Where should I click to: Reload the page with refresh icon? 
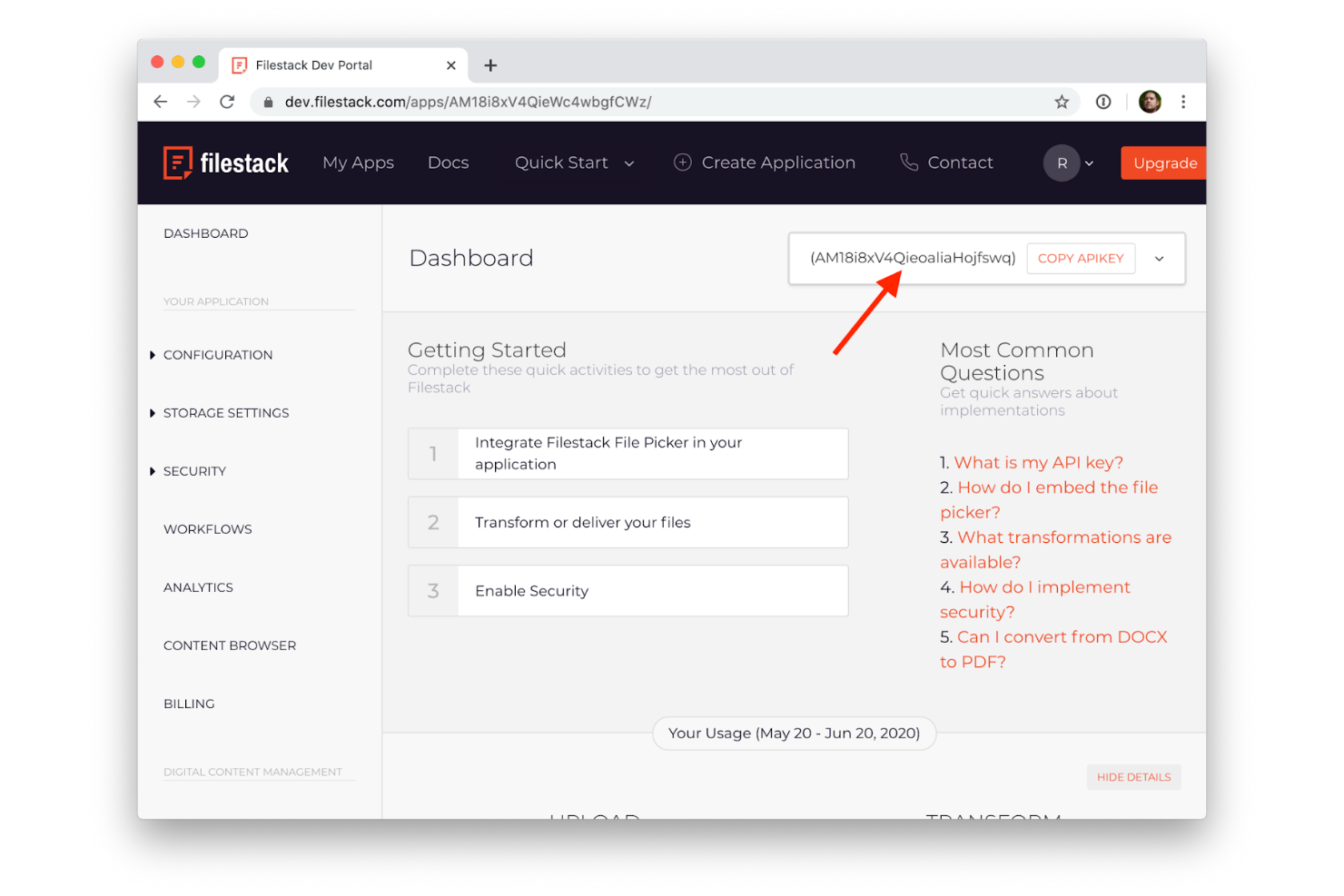227,102
